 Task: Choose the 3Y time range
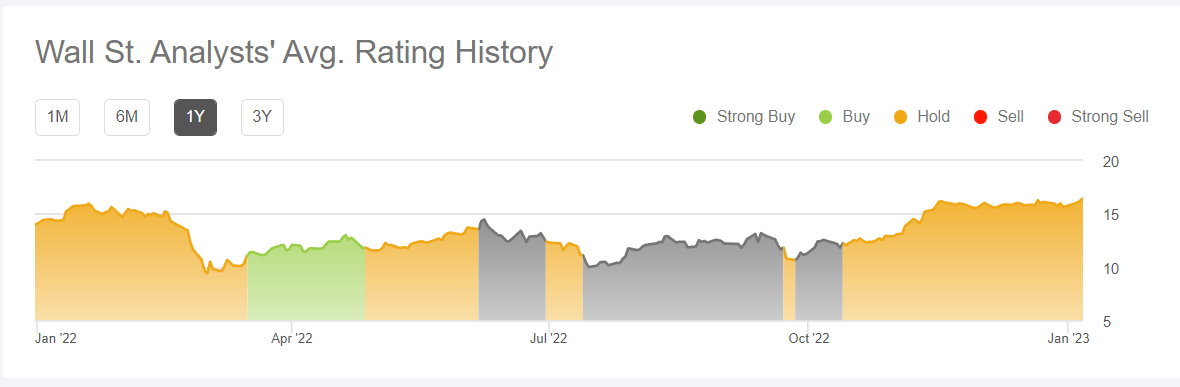[x=262, y=117]
